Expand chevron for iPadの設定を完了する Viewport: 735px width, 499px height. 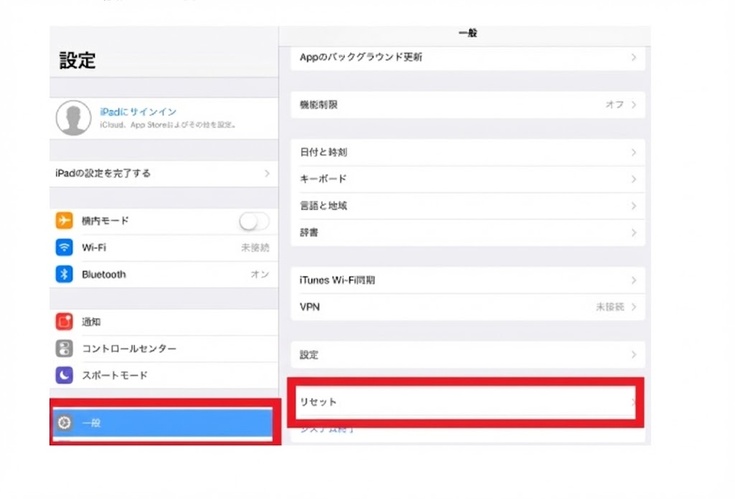click(x=267, y=173)
